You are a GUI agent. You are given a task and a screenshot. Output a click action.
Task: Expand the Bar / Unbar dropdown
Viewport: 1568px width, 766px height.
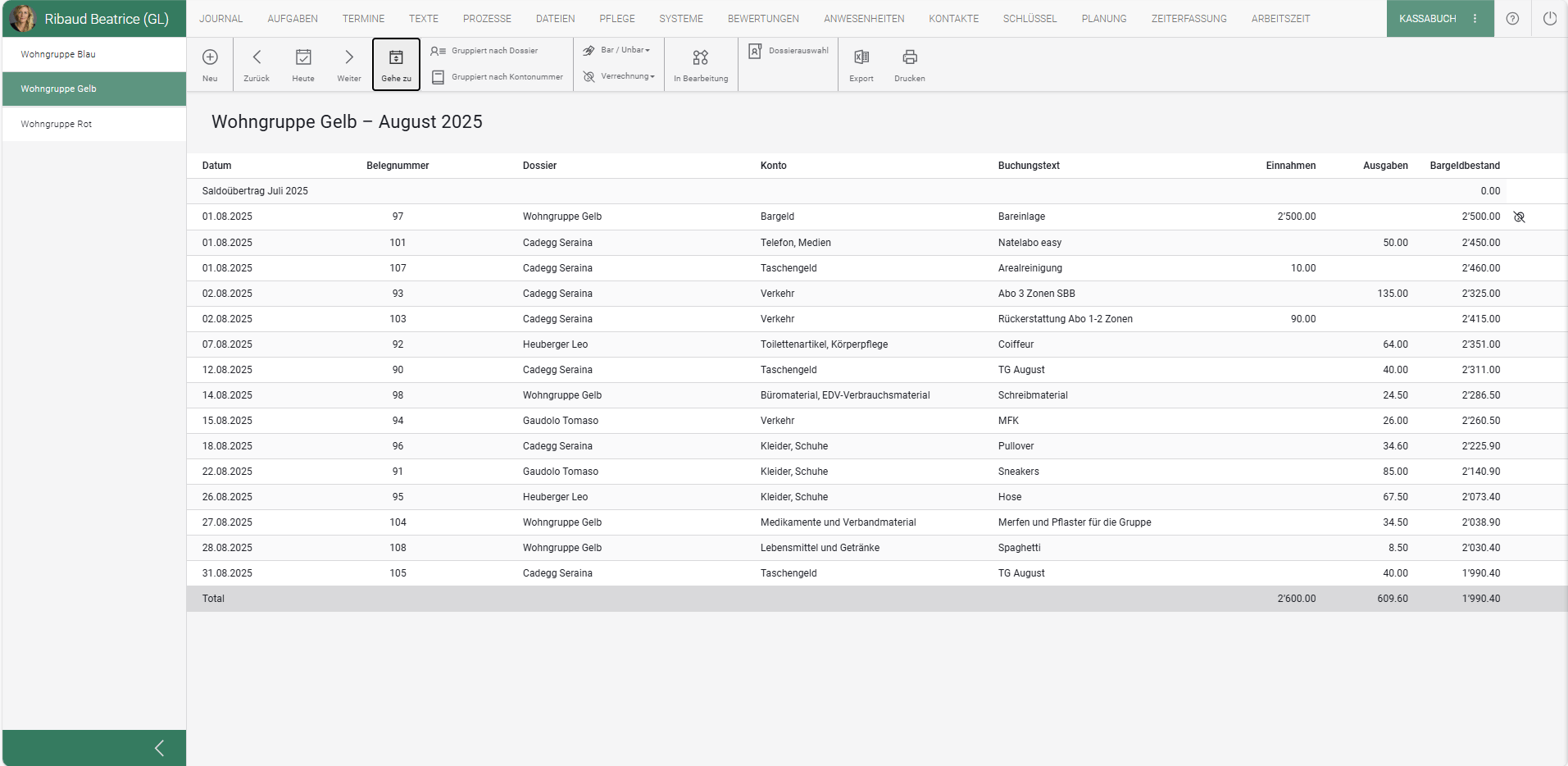617,50
